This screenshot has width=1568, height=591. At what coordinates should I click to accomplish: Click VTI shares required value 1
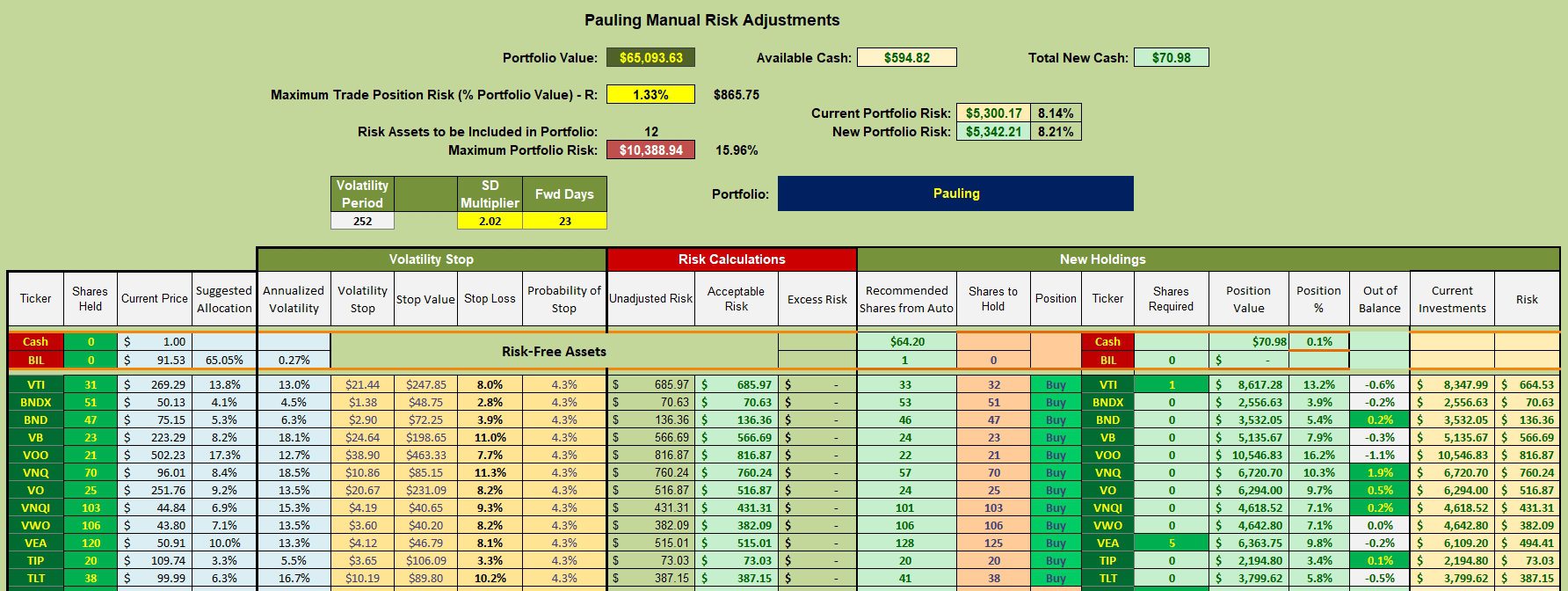1171,384
